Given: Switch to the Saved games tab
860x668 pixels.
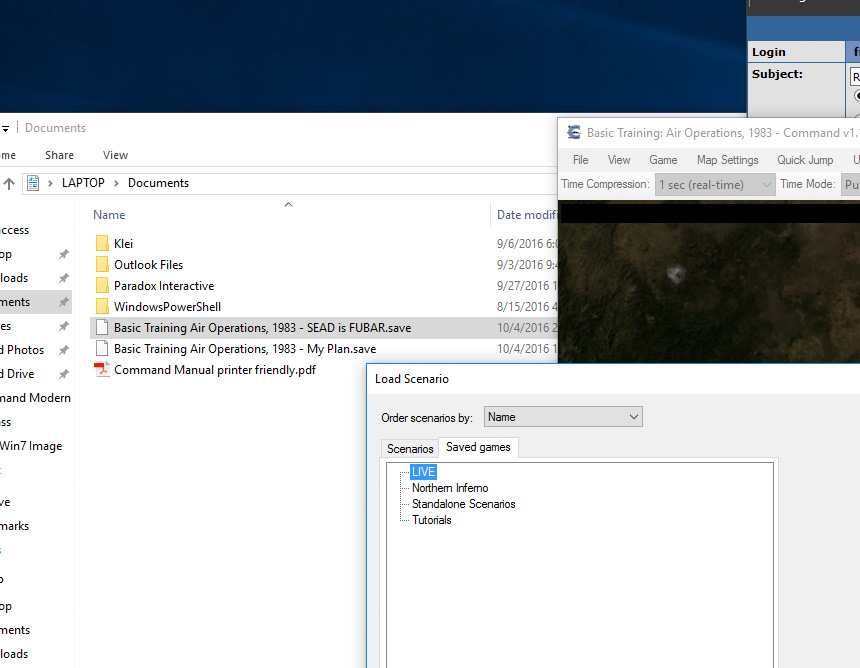Looking at the screenshot, I should [x=478, y=447].
